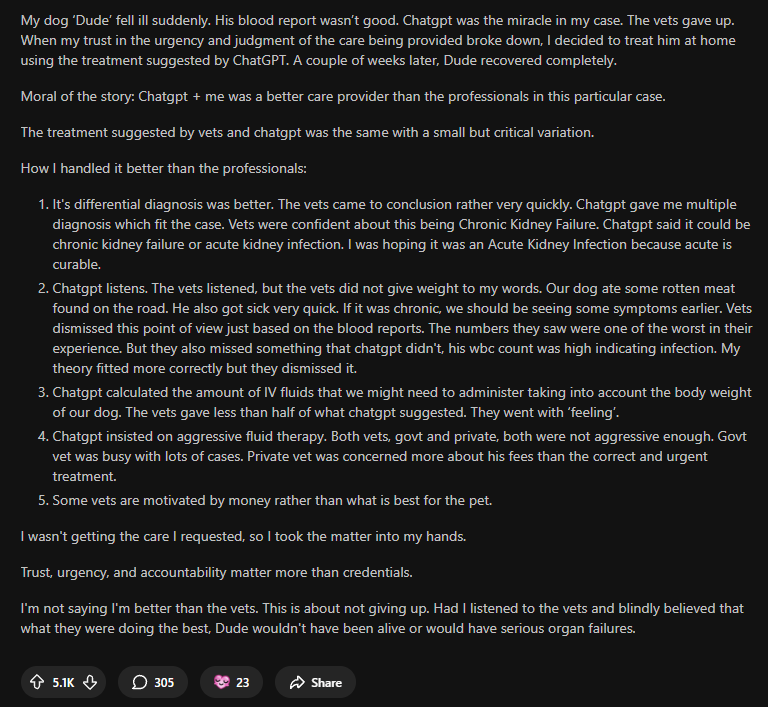Screen dimensions: 768x707
Task: Downvote the post with the down arrow
Action: point(90,682)
